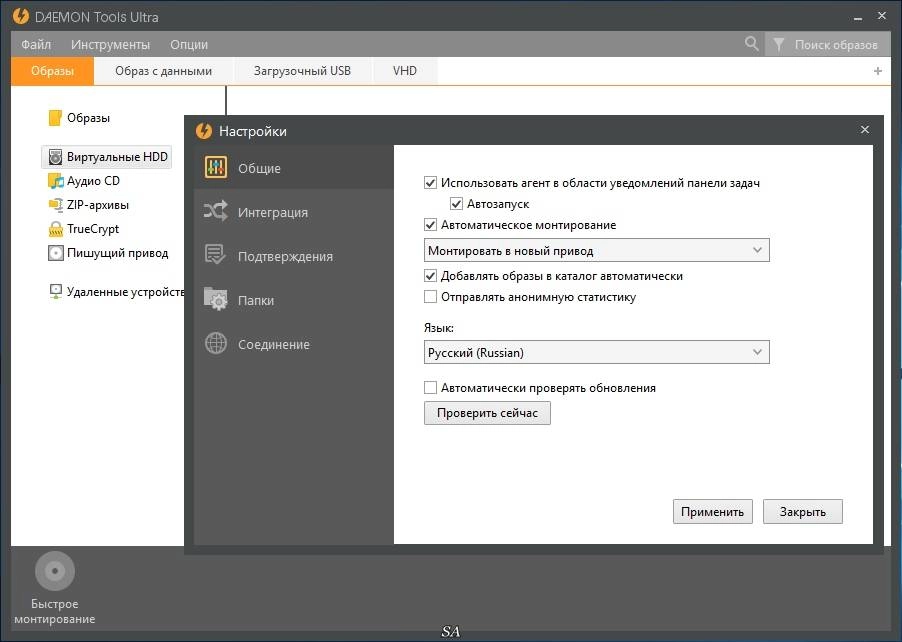Open the Монтировать в новый привод dropdown
Image resolution: width=902 pixels, height=642 pixels.
tap(597, 250)
